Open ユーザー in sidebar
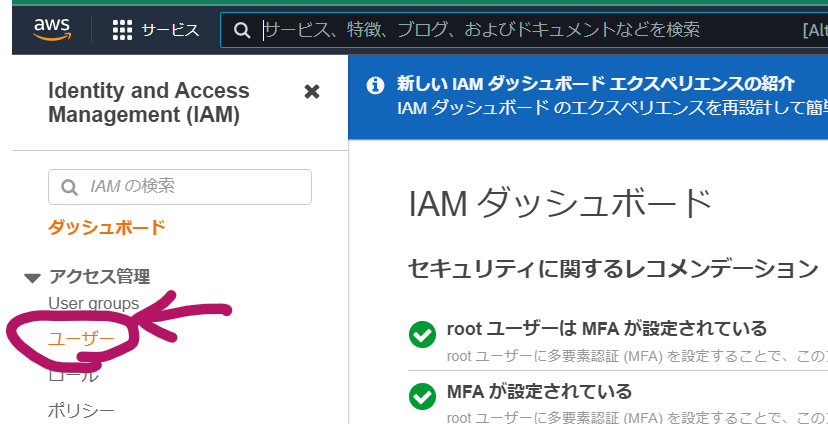Viewport: 828px width, 424px height. 81,338
